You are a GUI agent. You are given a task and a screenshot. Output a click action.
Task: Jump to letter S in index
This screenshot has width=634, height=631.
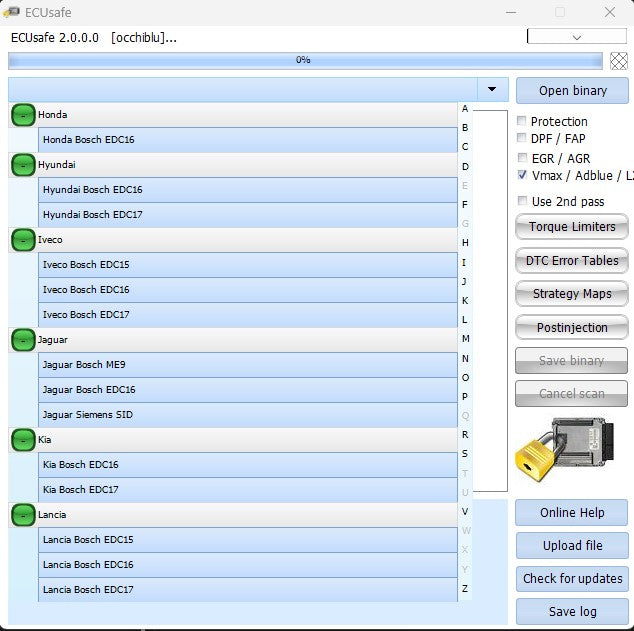point(465,454)
